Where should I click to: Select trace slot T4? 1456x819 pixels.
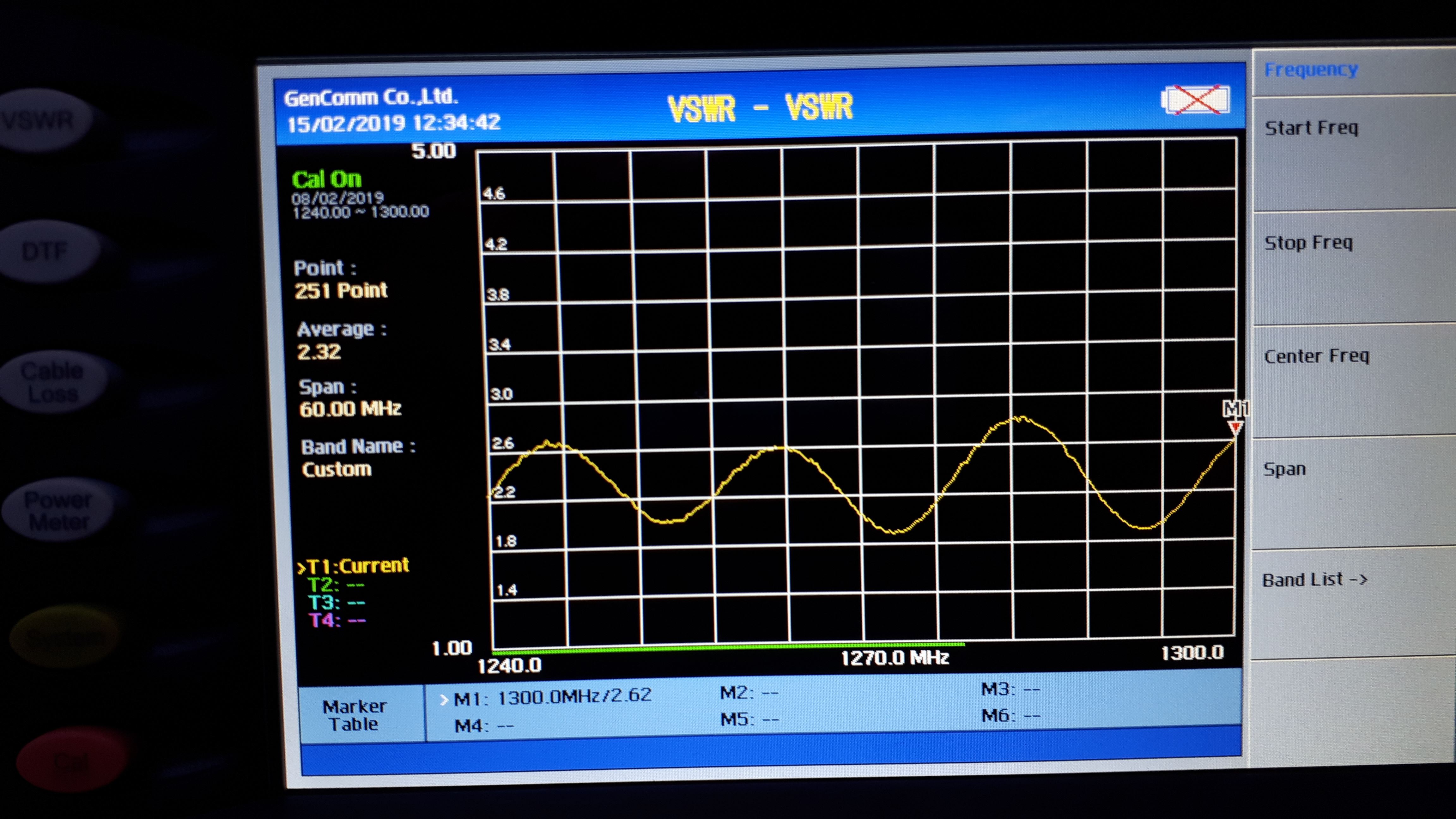(x=337, y=620)
